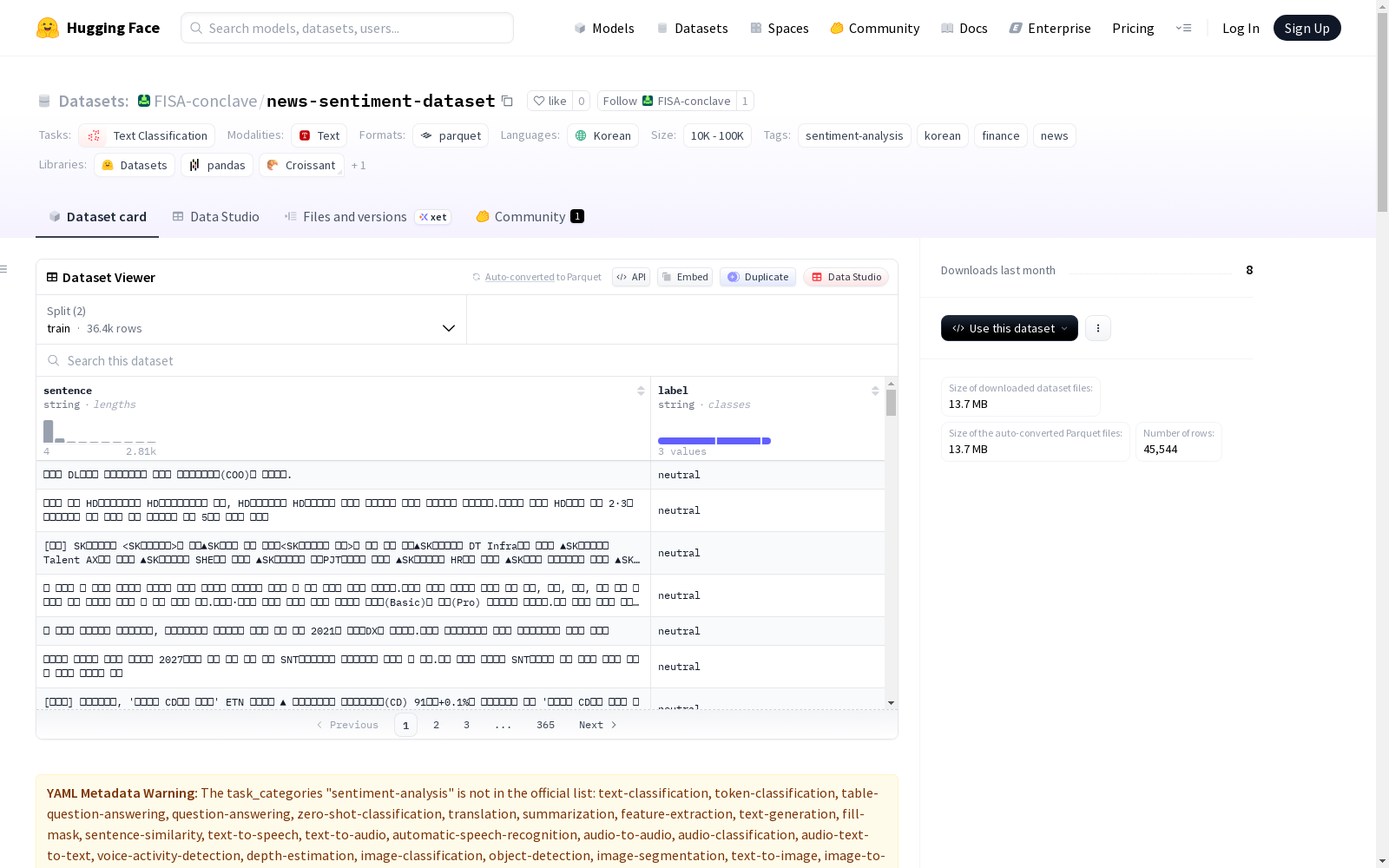Click the Data Studio button in viewer
1389x868 pixels.
click(846, 277)
